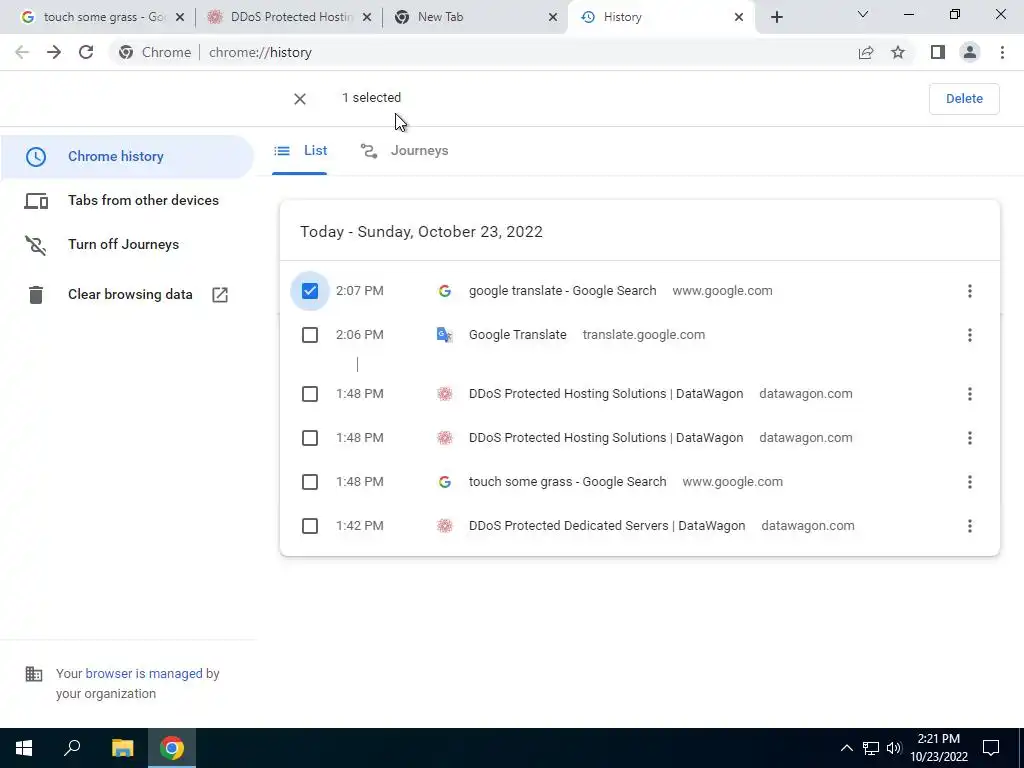The height and width of the screenshot is (768, 1024).
Task: Show hidden system tray icons
Action: 846,748
